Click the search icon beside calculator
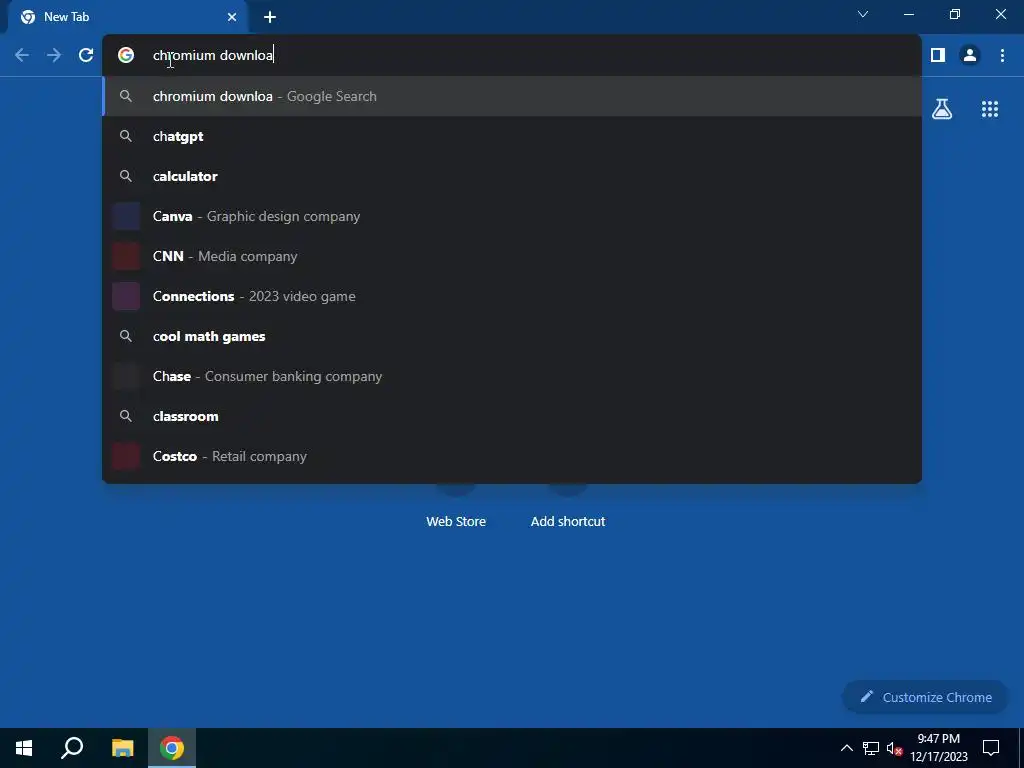1024x768 pixels. [x=126, y=176]
